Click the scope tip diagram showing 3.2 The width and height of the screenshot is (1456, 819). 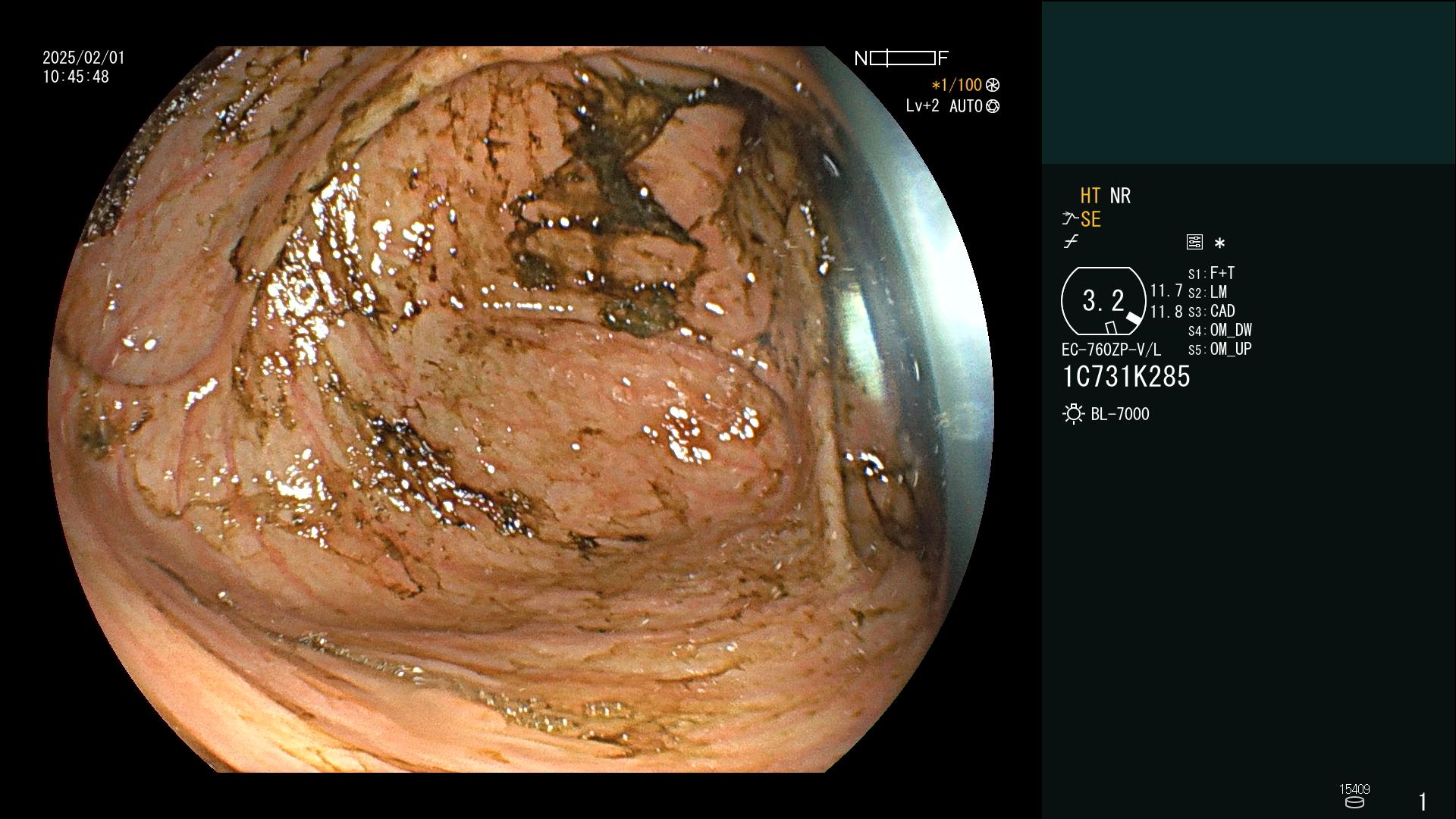1103,301
